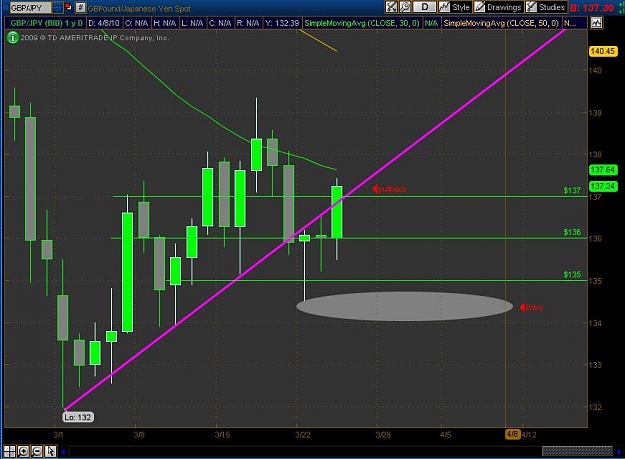Screen dimensions: 625x459
Task: Click the red-yellow linked color squares icon
Action: (x=69, y=7)
